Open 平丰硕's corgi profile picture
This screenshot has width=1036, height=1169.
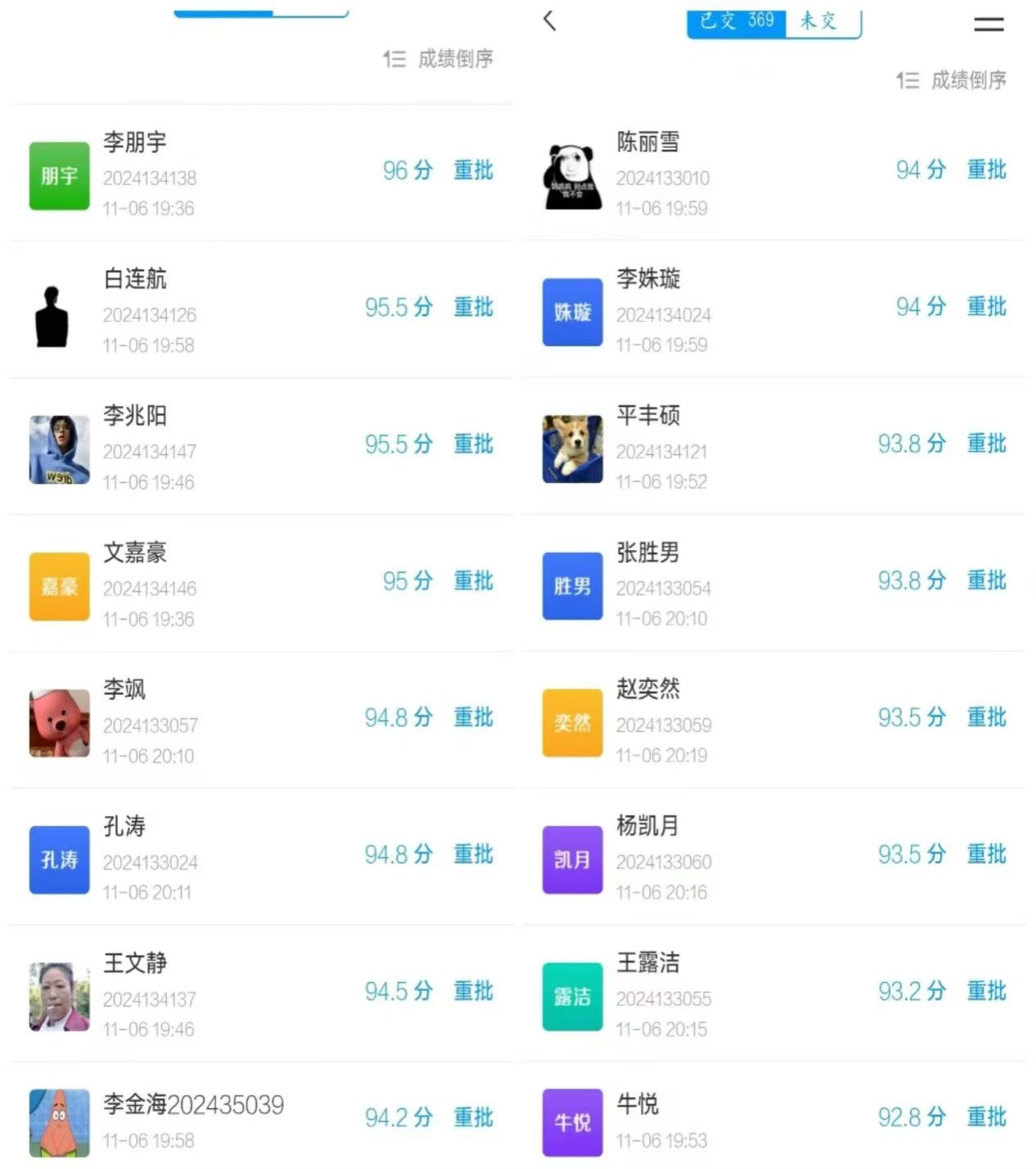573,449
